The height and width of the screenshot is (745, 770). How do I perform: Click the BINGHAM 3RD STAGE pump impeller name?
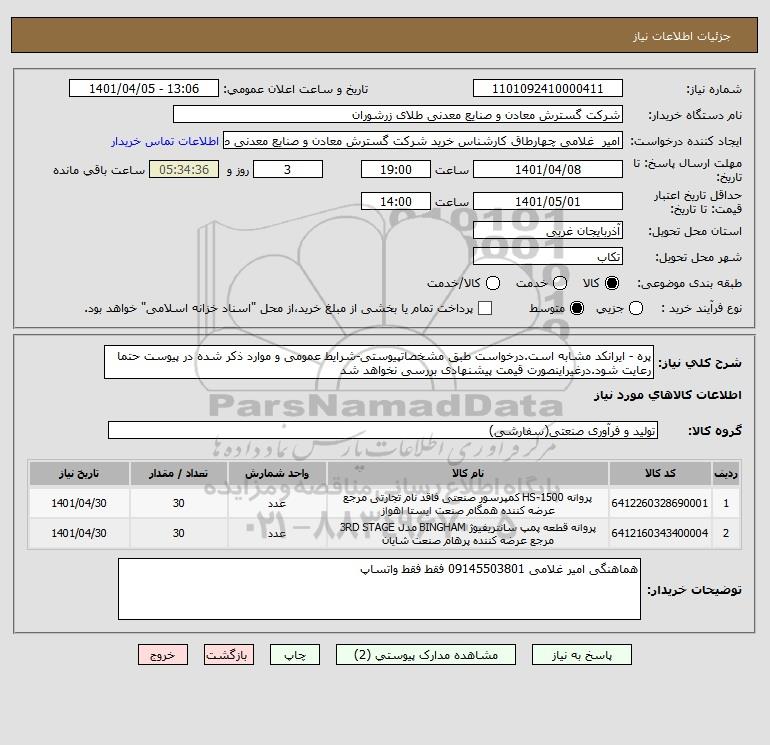click(468, 534)
